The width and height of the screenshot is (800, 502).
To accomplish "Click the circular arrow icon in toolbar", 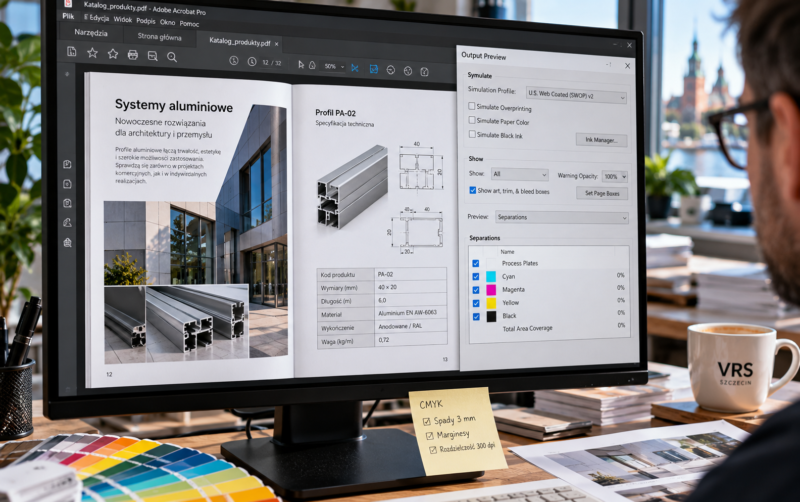I will (390, 69).
